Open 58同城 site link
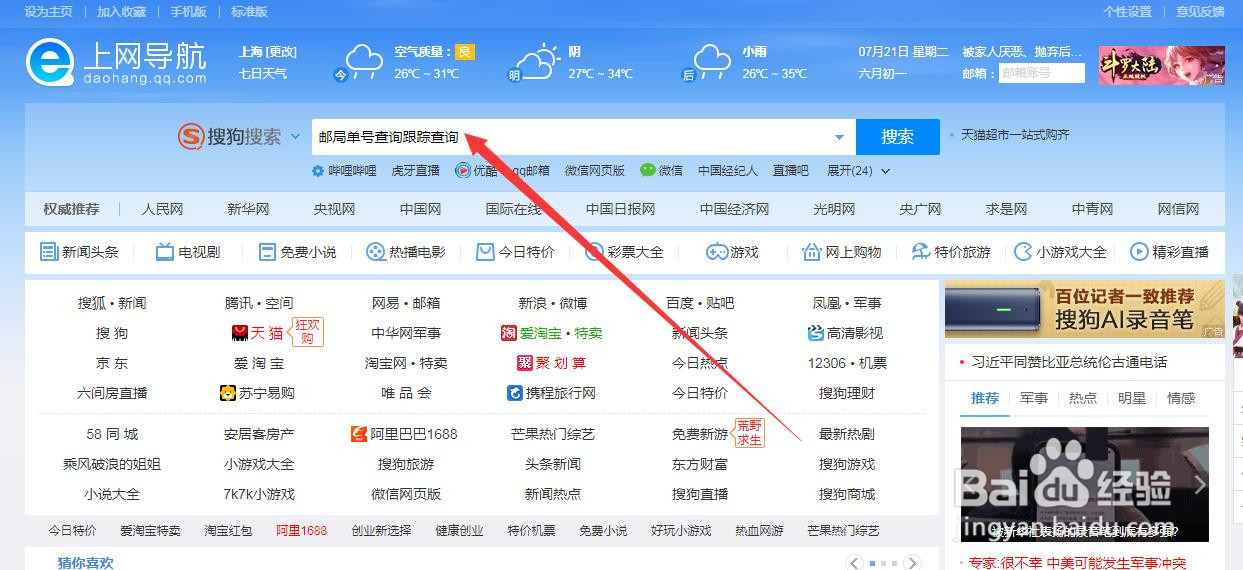Viewport: 1243px width, 570px height. pos(111,434)
